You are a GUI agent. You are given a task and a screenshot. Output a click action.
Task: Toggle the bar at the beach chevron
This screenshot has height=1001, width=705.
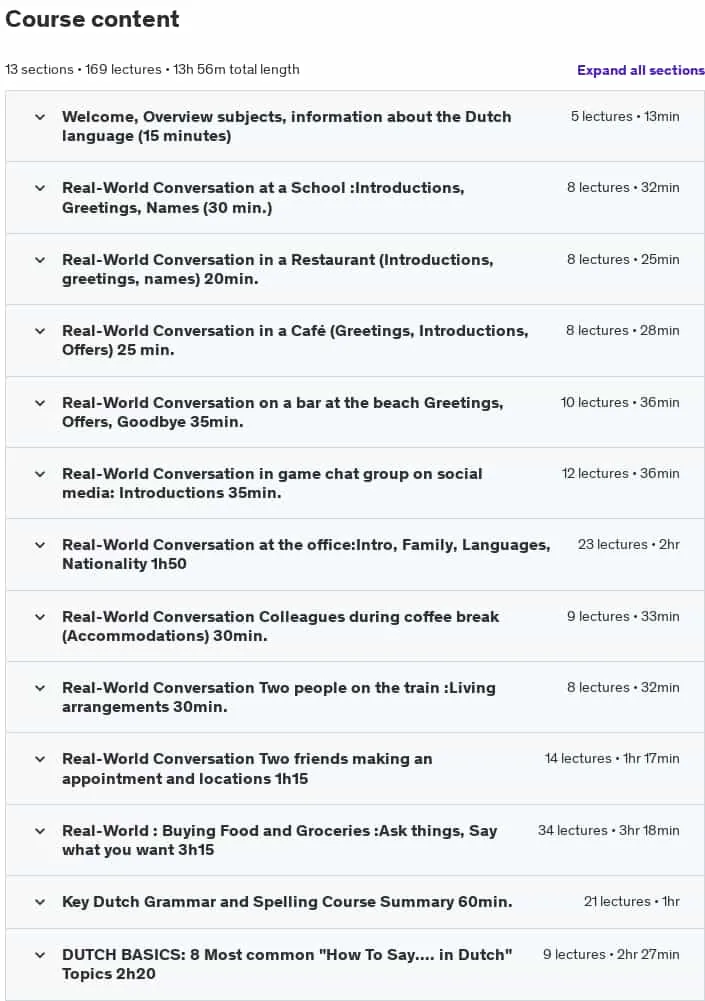[40, 403]
